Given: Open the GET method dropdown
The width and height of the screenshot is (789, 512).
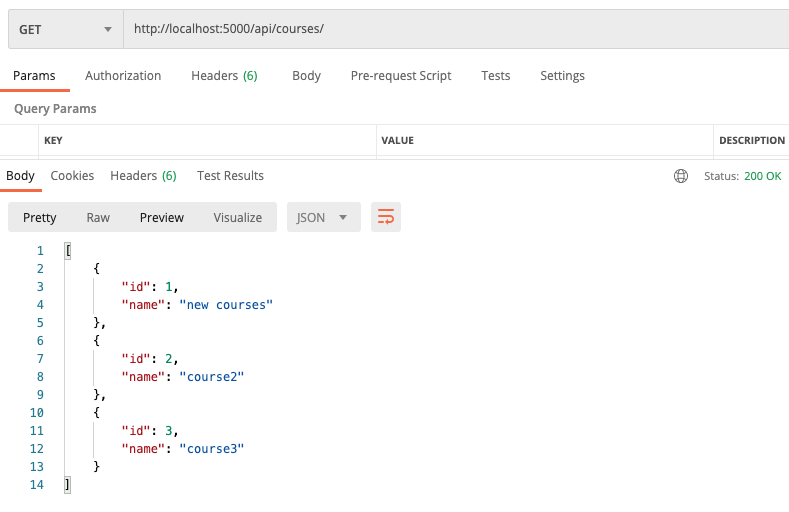Looking at the screenshot, I should click(x=65, y=29).
